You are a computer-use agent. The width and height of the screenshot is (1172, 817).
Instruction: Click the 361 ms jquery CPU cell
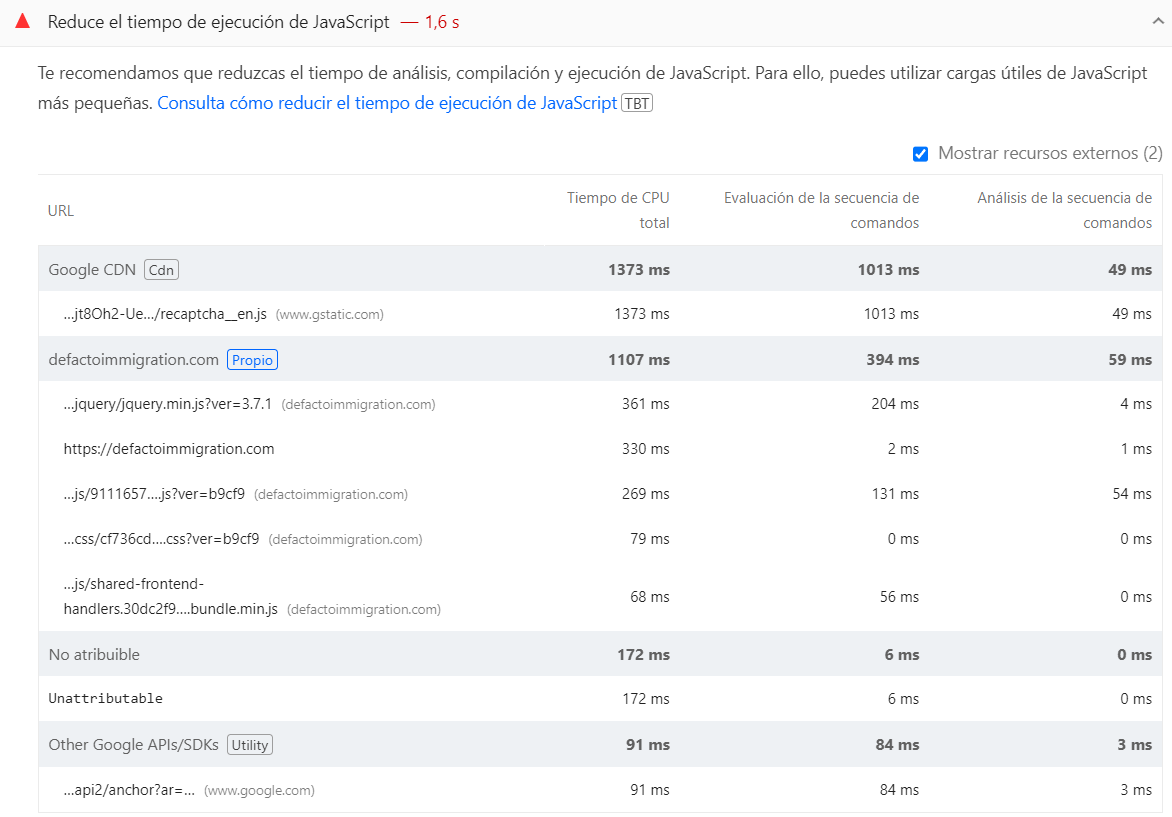coord(646,404)
